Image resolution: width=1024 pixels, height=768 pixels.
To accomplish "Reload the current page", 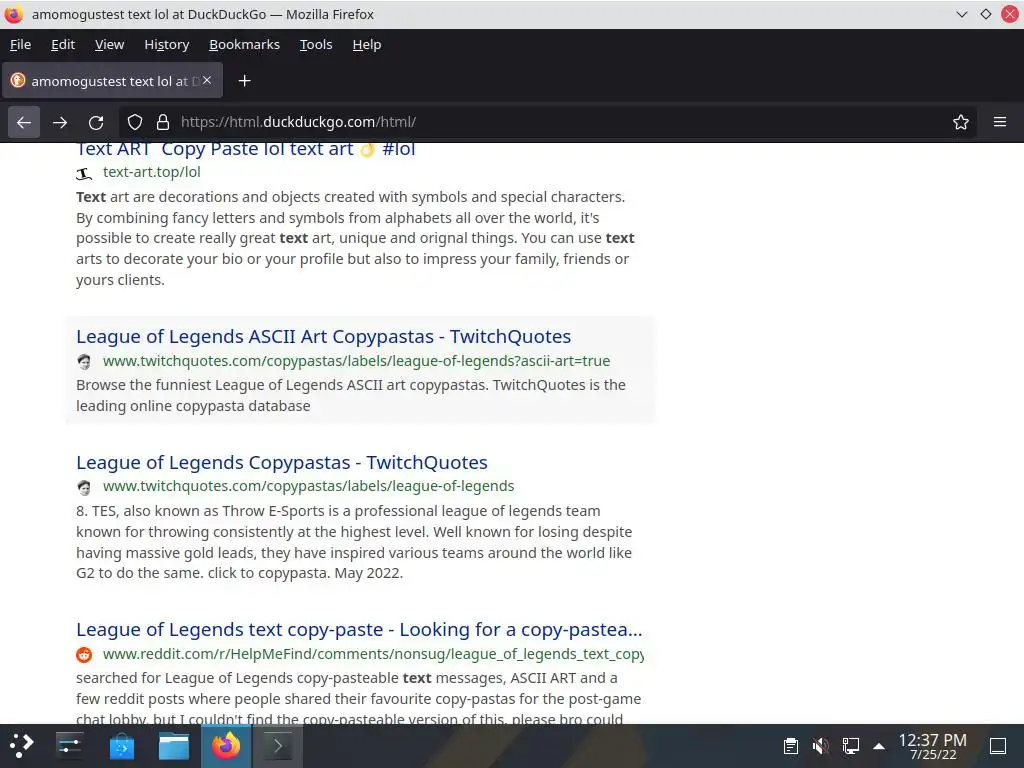I will coord(96,122).
